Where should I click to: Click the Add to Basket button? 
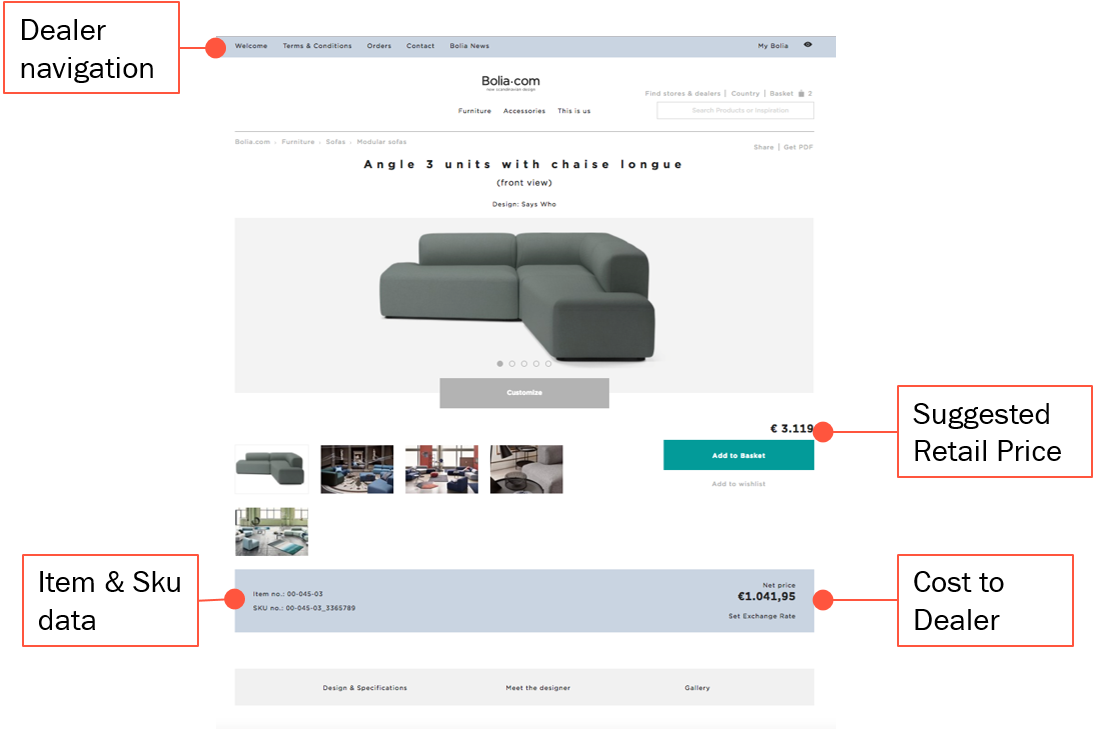pos(738,455)
